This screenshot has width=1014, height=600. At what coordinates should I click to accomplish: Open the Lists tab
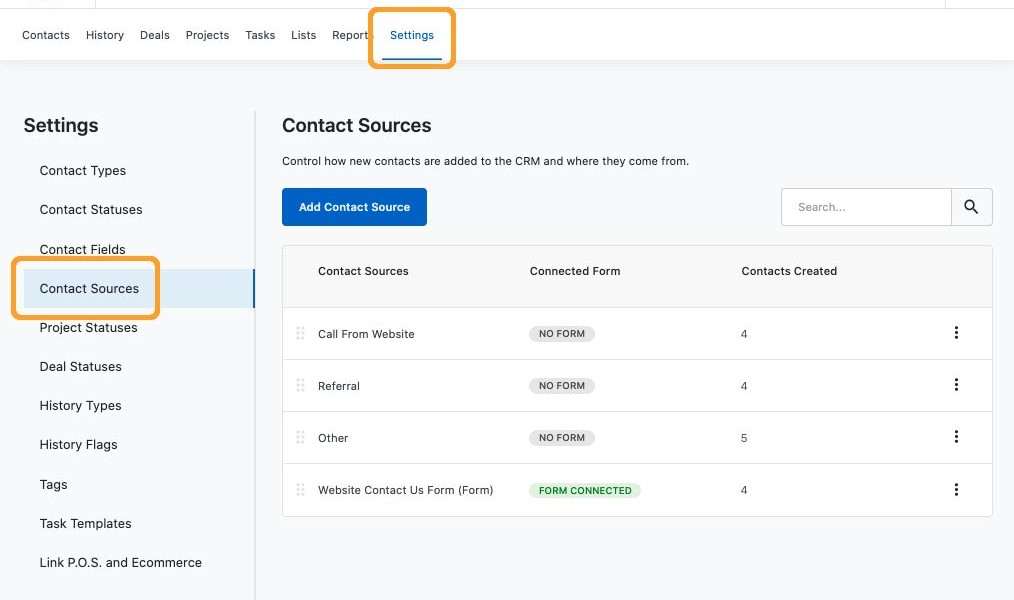coord(303,35)
